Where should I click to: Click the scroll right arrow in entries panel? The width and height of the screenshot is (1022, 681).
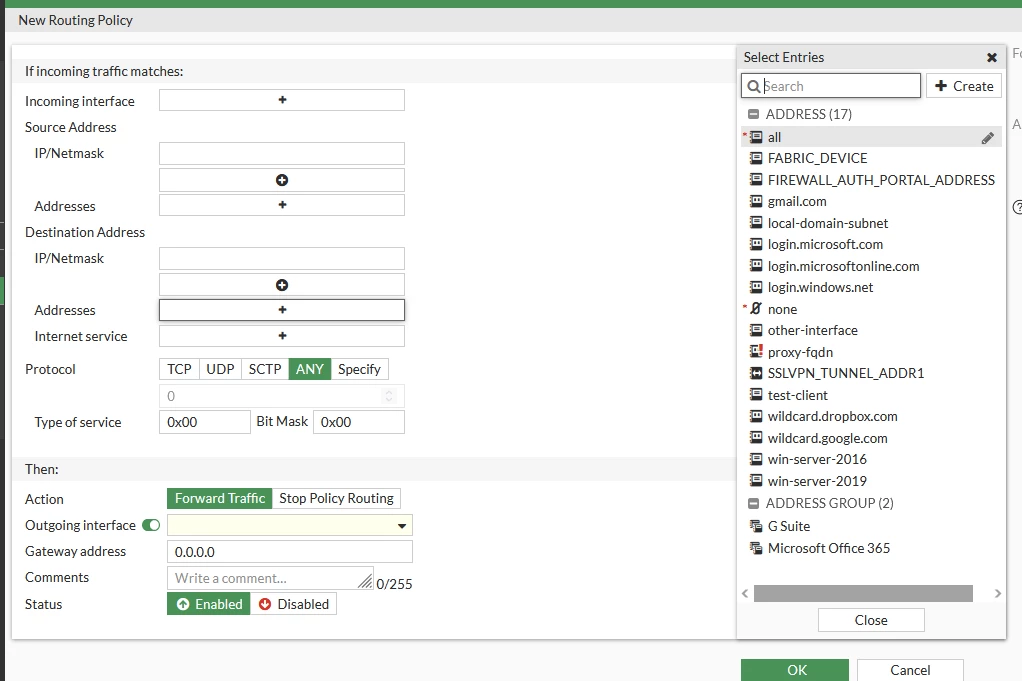(x=997, y=593)
